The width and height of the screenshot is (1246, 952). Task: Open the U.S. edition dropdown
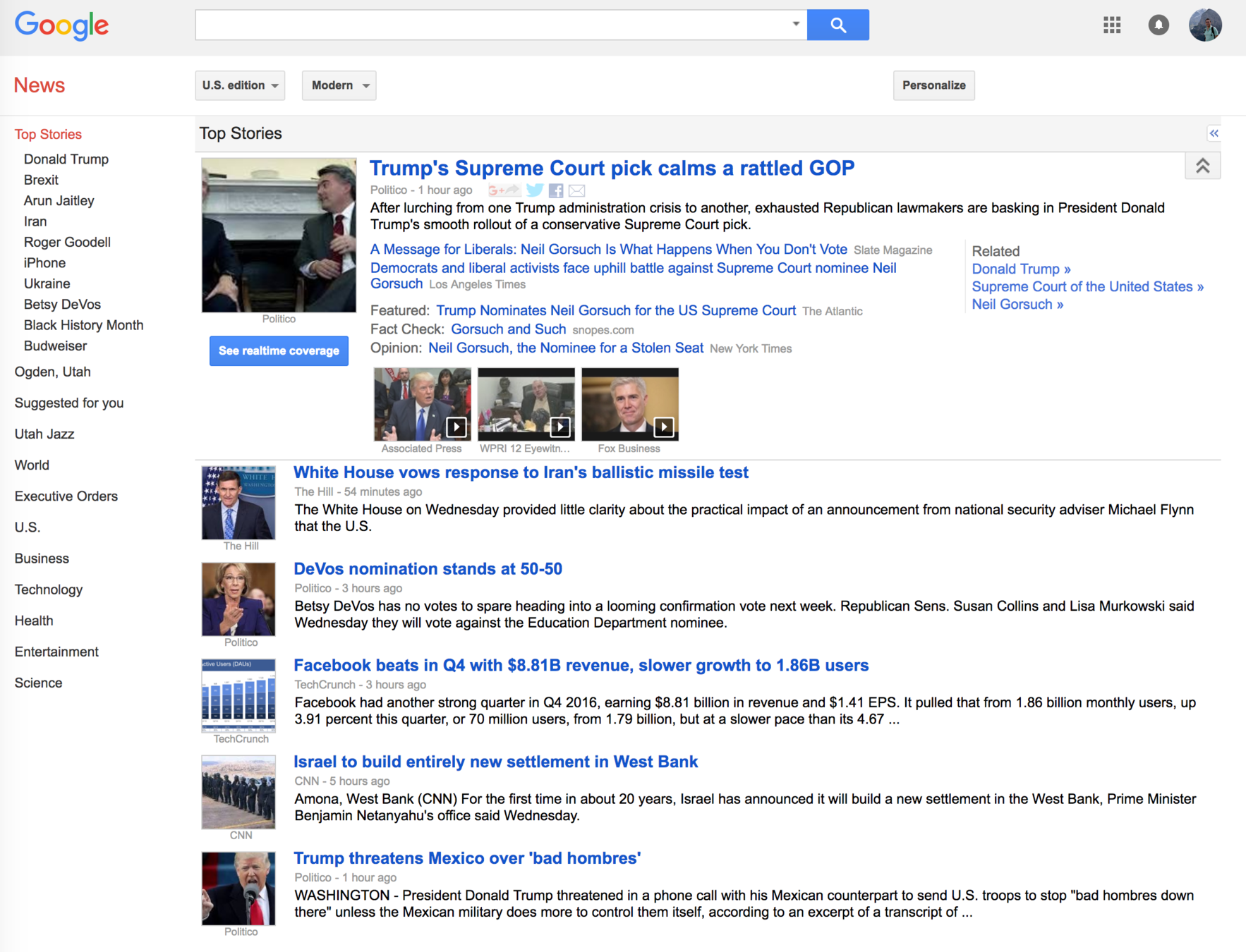[240, 85]
